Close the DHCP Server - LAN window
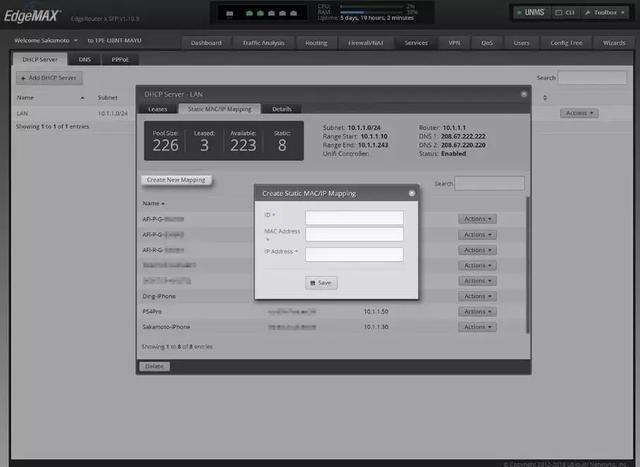The image size is (640, 467). pyautogui.click(x=523, y=93)
